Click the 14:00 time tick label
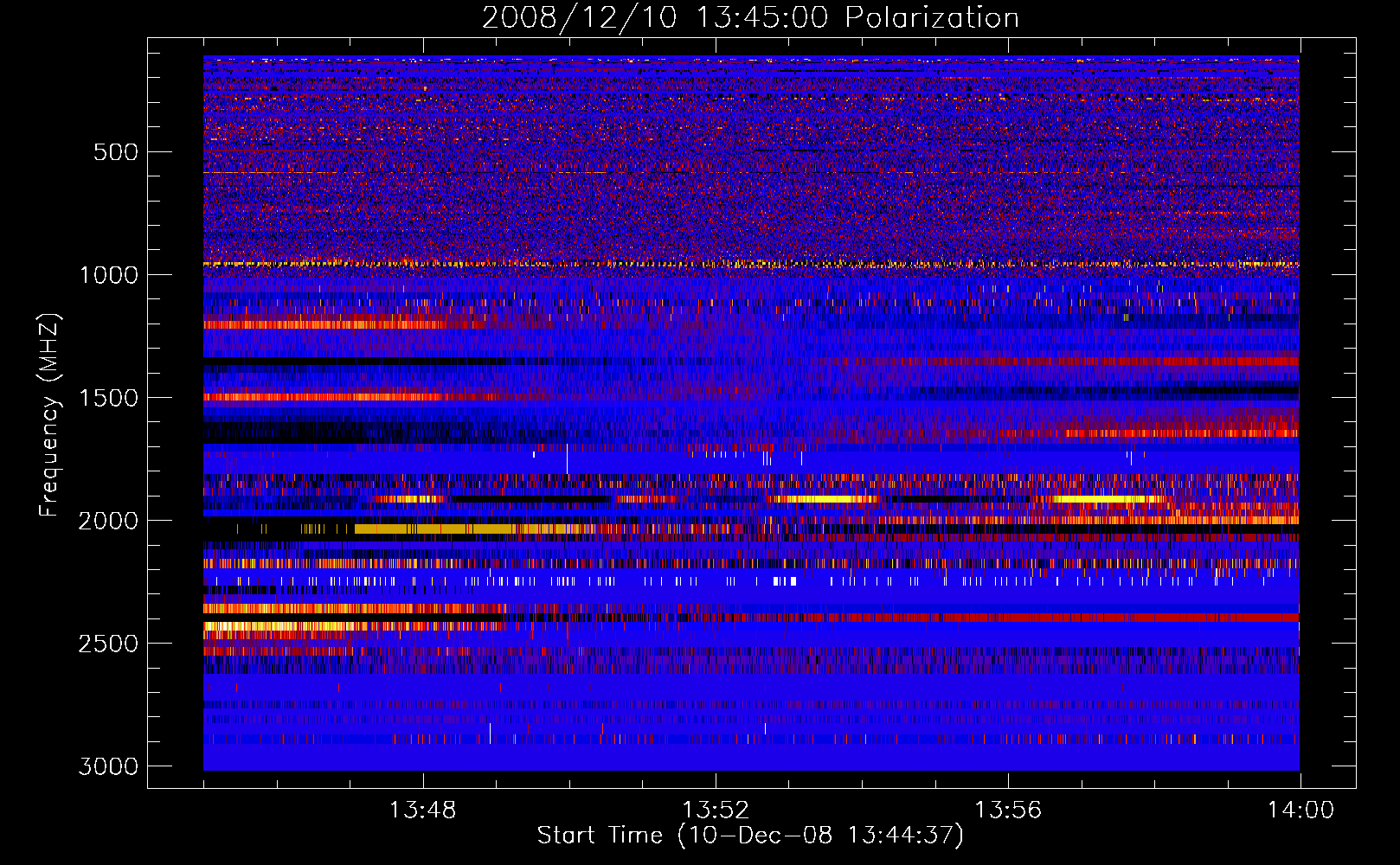 click(x=1300, y=811)
